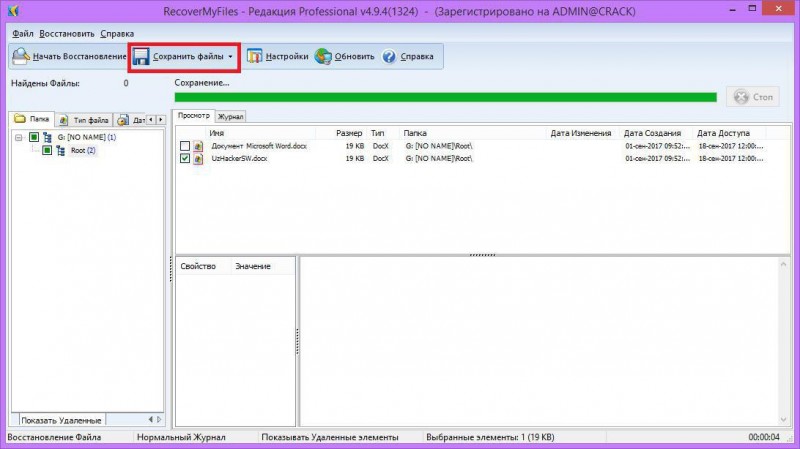Switch to the Просмотр tab
Image resolution: width=800 pixels, height=449 pixels.
(x=193, y=116)
